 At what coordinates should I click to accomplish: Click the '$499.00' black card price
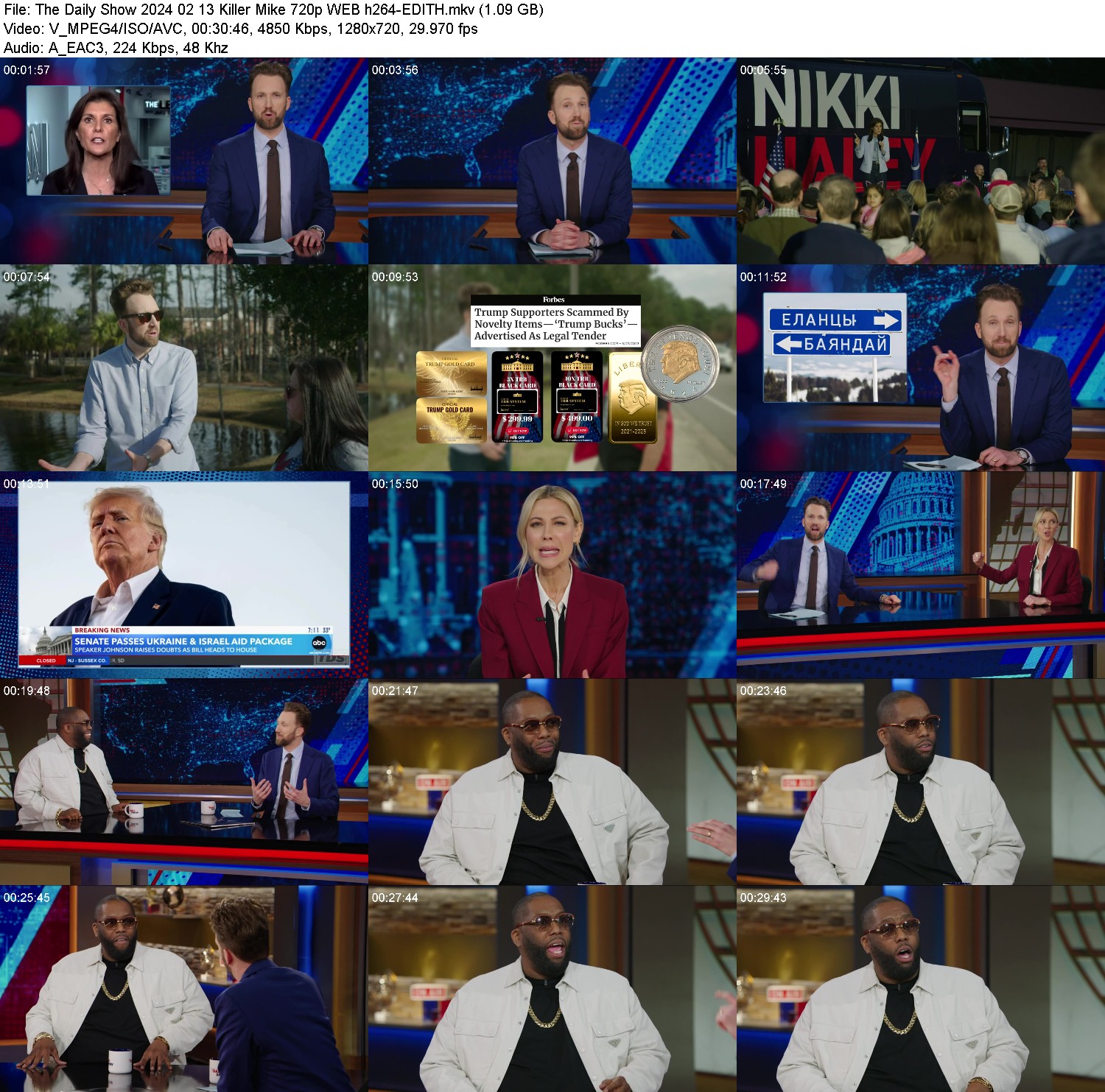coord(577,418)
